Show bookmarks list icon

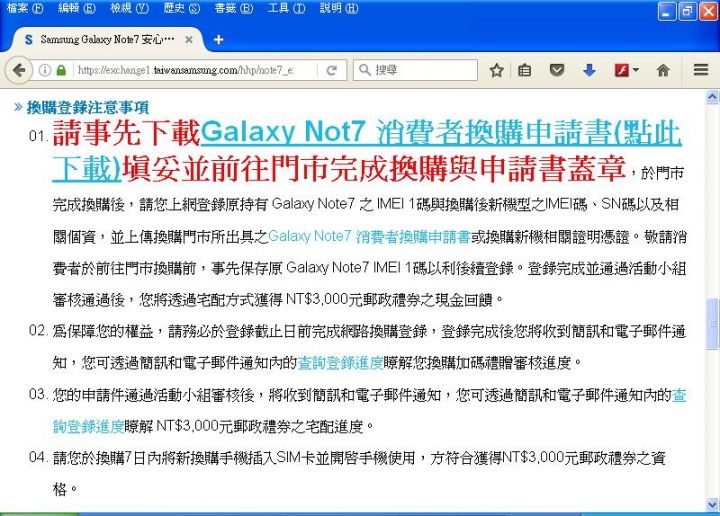pyautogui.click(x=524, y=70)
